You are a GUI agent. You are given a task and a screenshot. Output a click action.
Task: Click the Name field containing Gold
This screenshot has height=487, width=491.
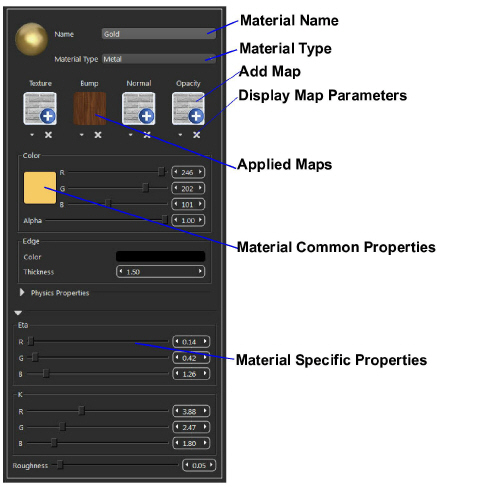click(x=159, y=34)
